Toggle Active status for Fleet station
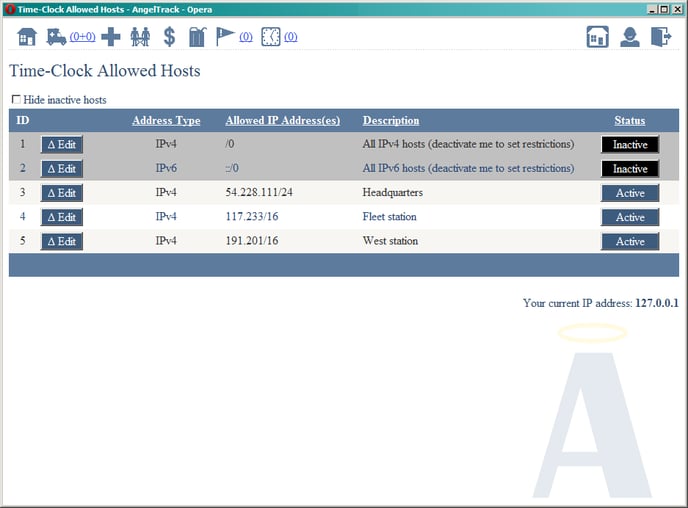Viewport: 688px width, 508px height. 630,217
